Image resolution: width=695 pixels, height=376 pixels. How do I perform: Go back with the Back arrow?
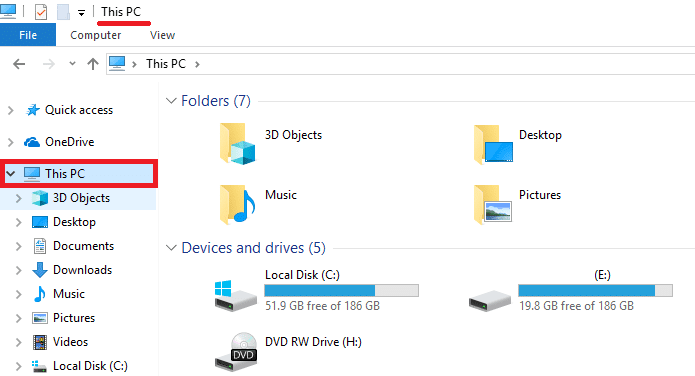19,64
